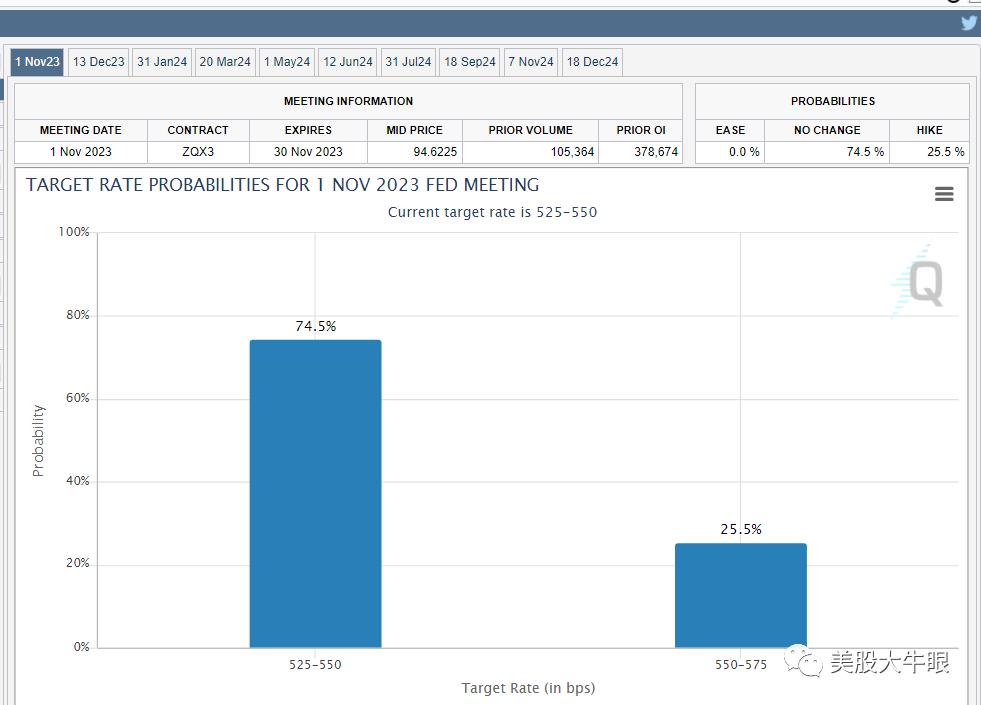The width and height of the screenshot is (981, 705).
Task: Click the PRIOR VOLUME column header
Action: click(x=531, y=130)
